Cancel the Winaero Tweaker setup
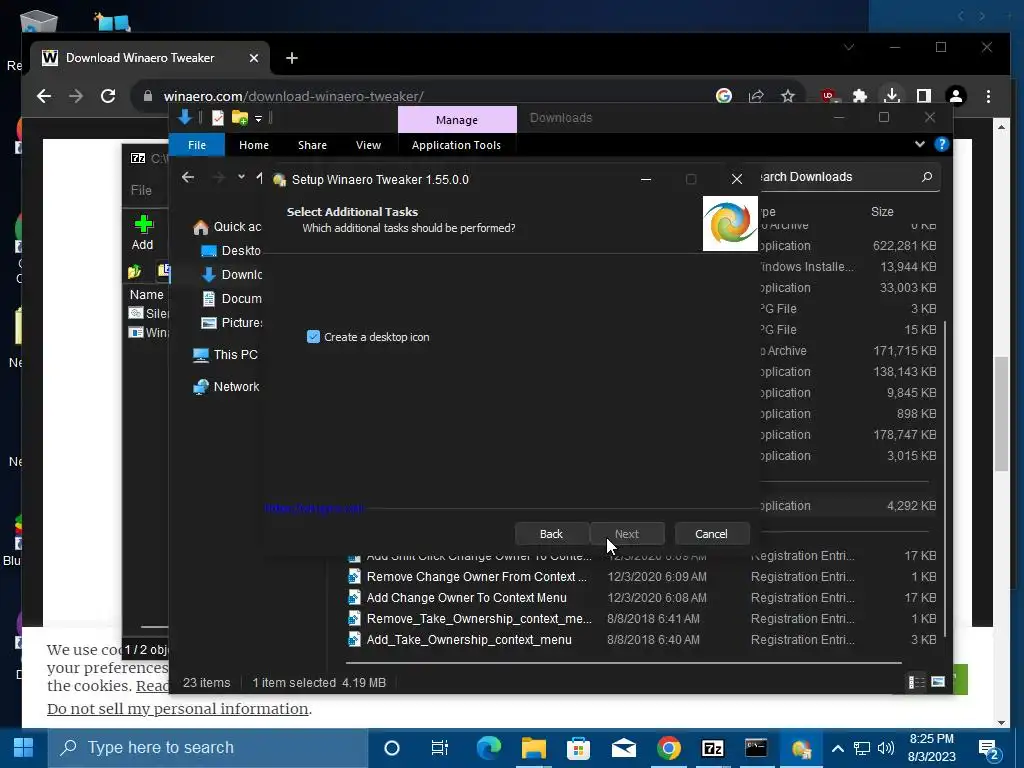The width and height of the screenshot is (1024, 768). [x=711, y=534]
